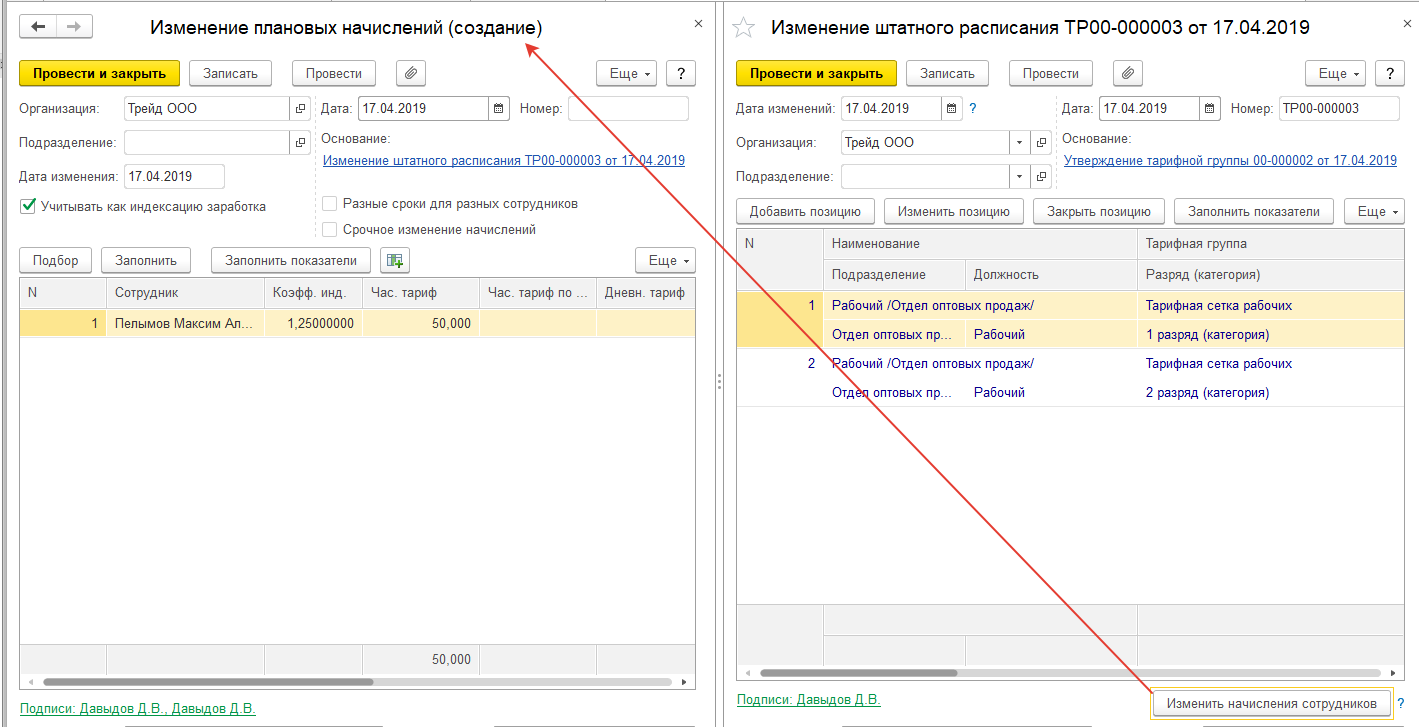1419x727 pixels.
Task: Click Заполнить показатели above the Сотрудник table
Action: click(x=291, y=260)
